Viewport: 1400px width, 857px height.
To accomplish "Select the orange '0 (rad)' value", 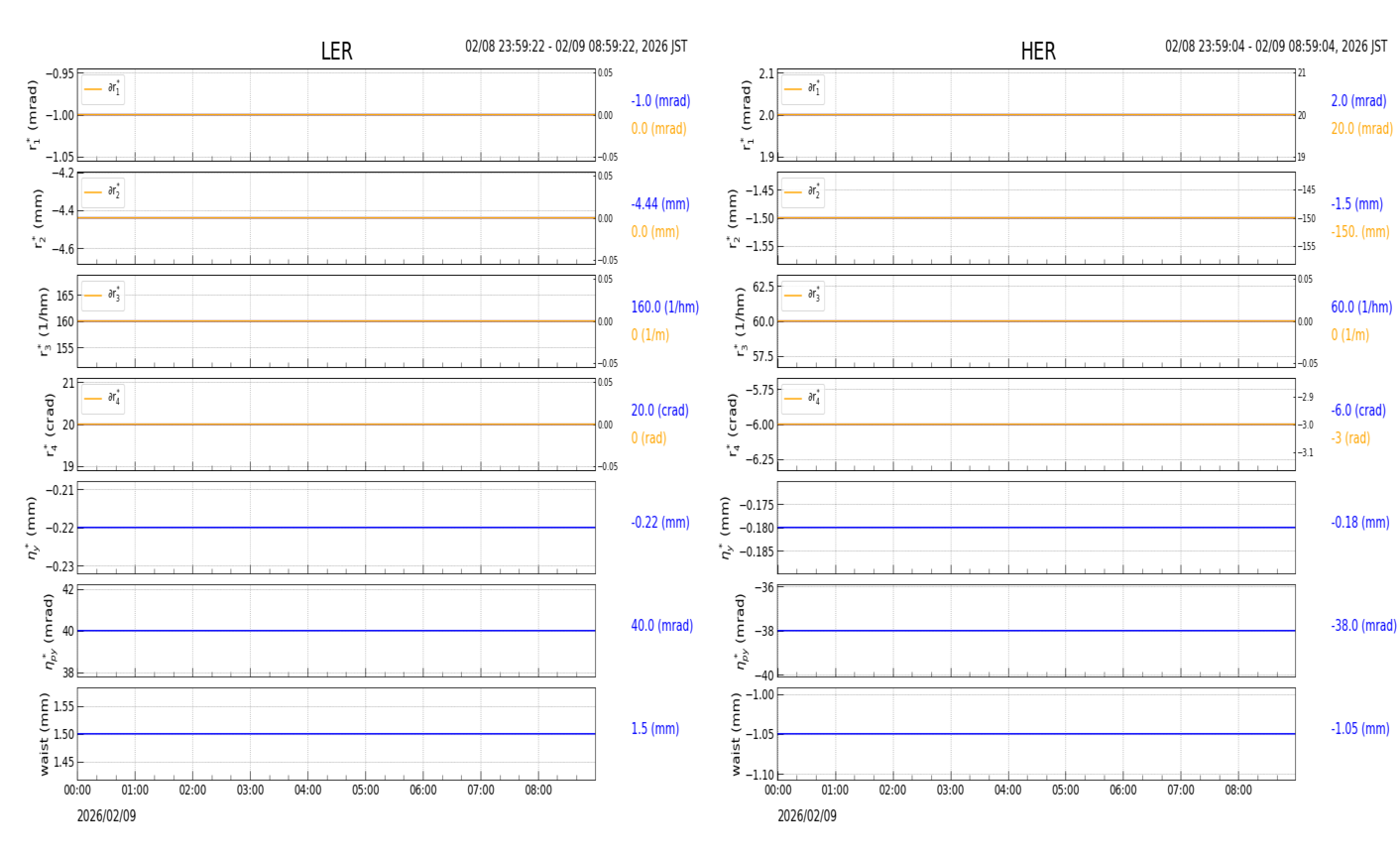I will coord(648,438).
